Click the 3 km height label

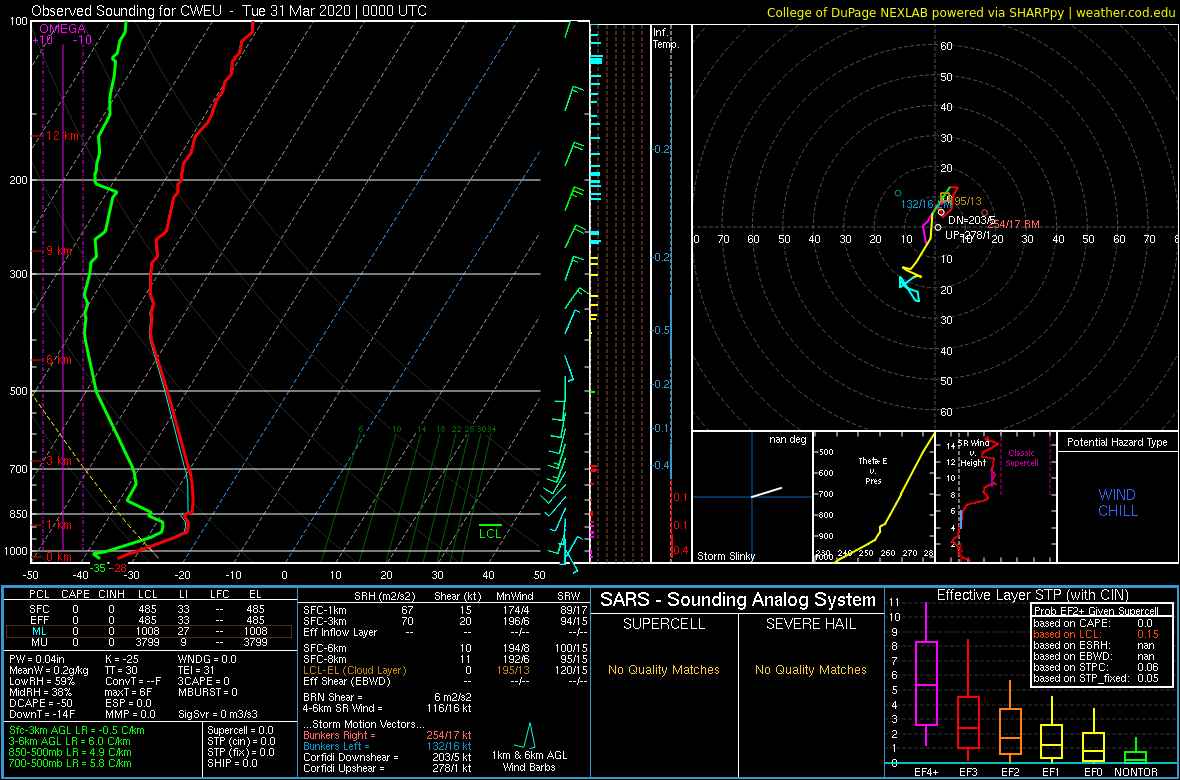(57, 461)
